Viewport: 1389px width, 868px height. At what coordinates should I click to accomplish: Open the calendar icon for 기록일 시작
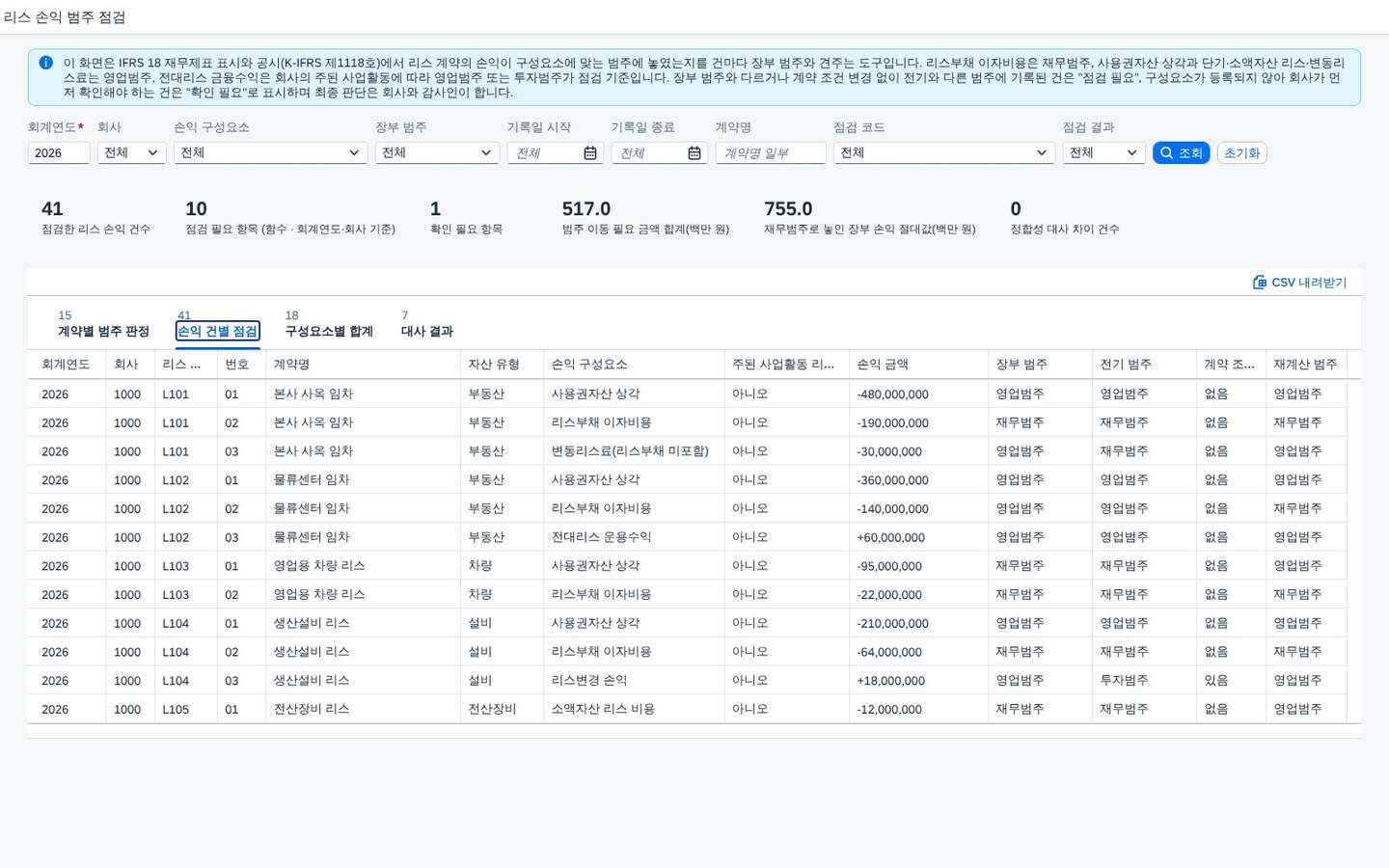click(x=590, y=153)
